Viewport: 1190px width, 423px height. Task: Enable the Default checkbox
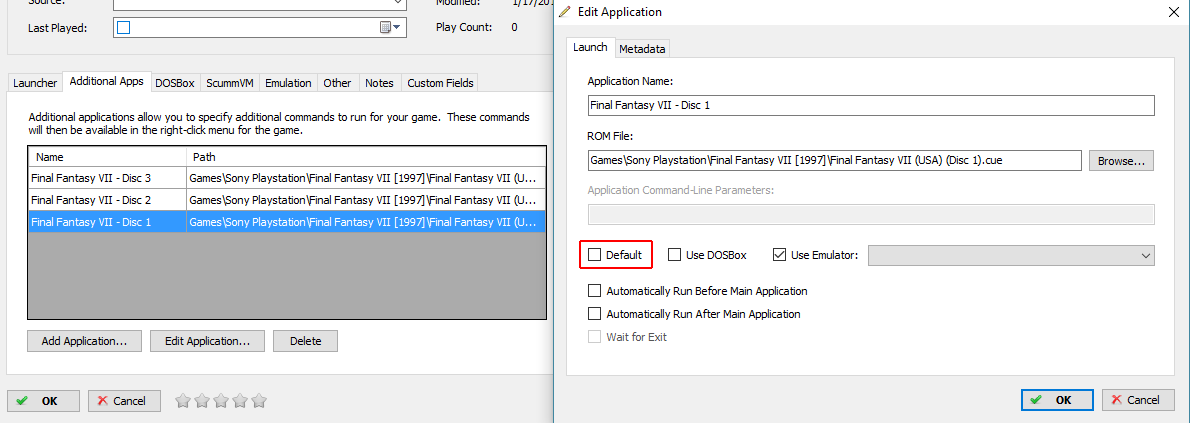pyautogui.click(x=595, y=255)
